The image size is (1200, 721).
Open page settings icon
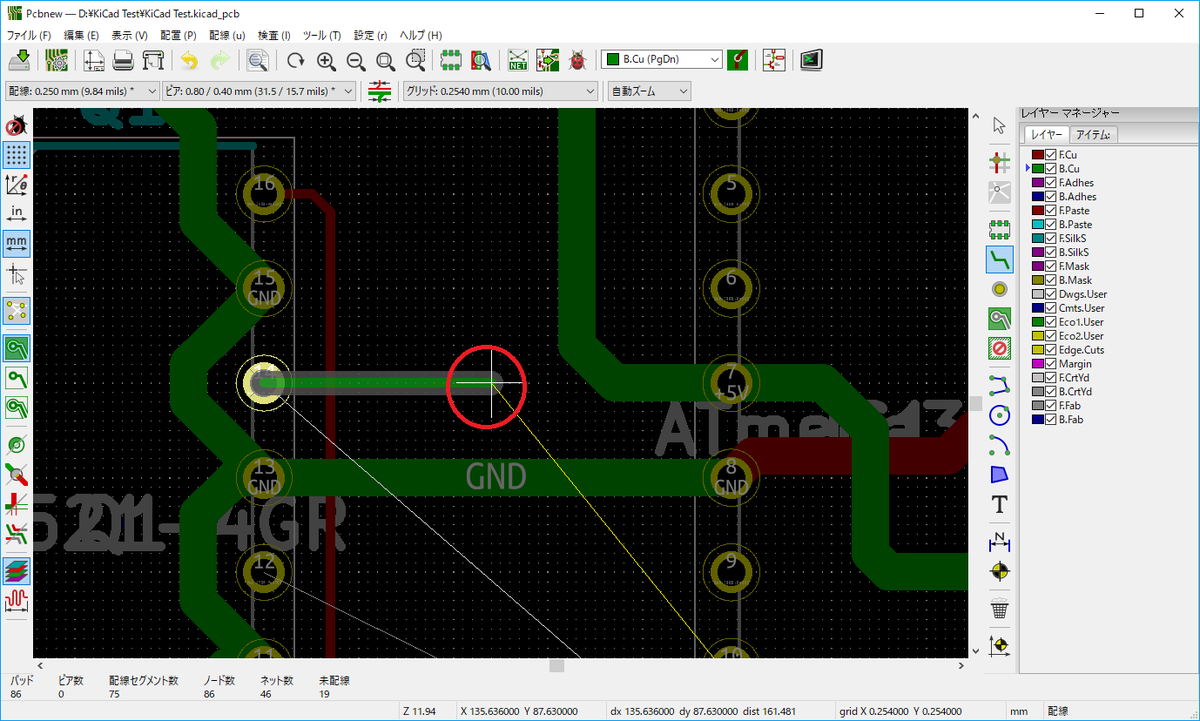pos(95,60)
